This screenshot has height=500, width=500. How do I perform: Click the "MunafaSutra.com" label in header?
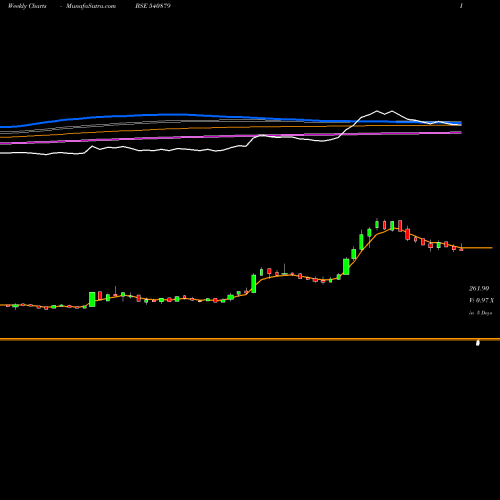click(x=91, y=6)
